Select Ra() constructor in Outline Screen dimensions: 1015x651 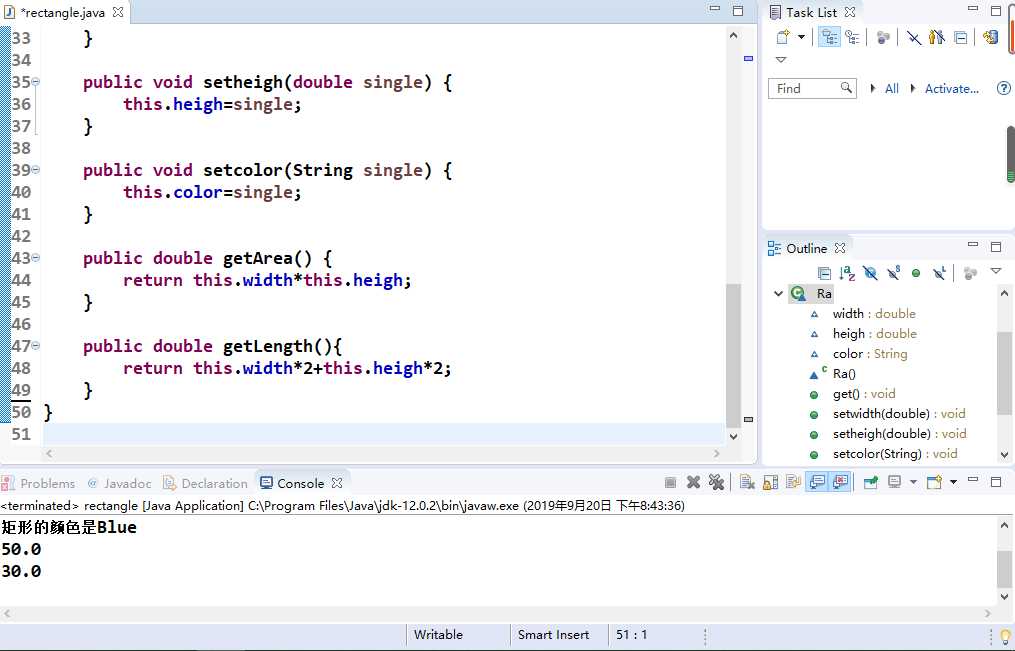pyautogui.click(x=844, y=374)
